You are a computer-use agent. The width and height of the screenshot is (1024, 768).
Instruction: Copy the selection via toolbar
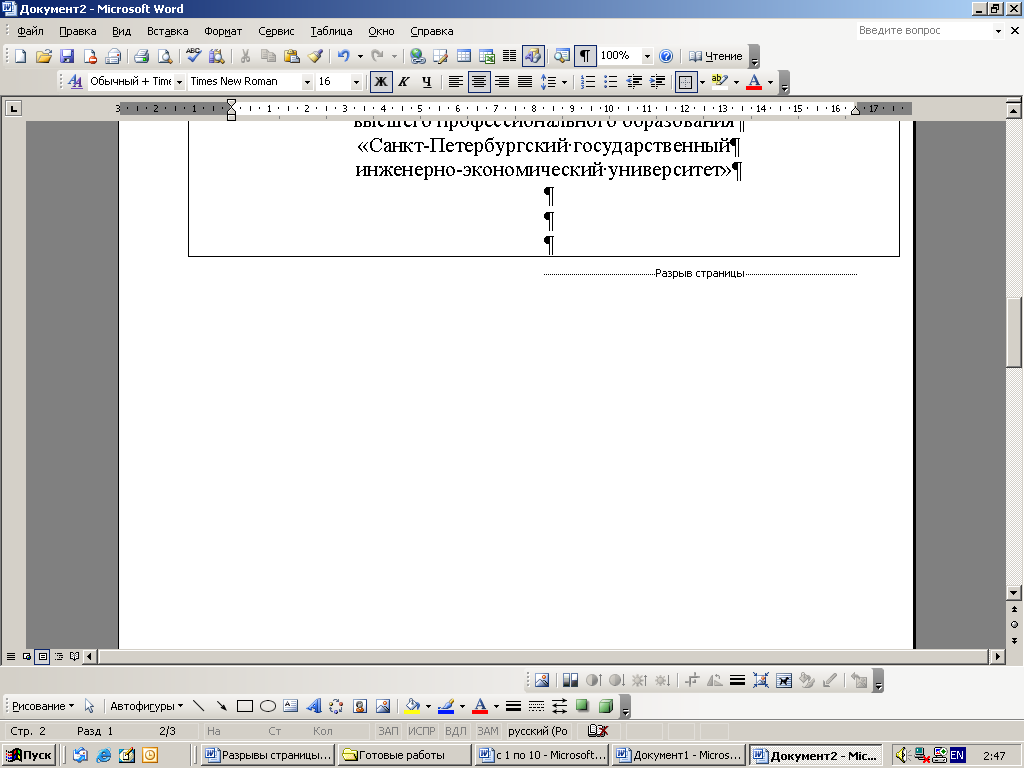pos(268,56)
